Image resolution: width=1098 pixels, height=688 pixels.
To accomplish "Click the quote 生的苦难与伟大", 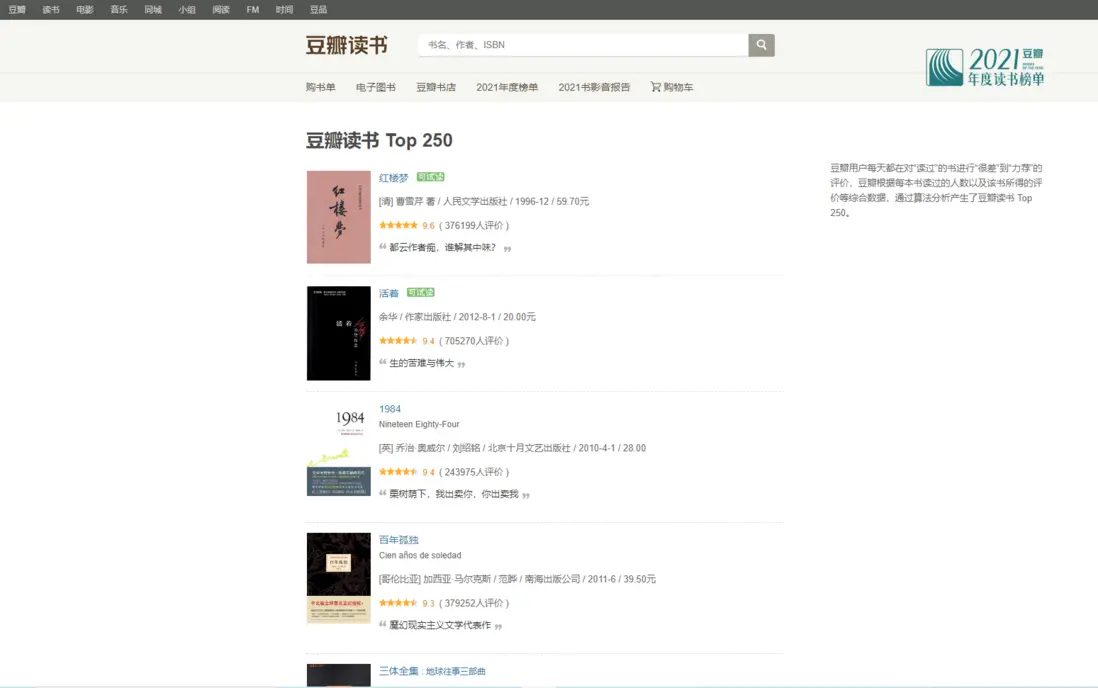I will 422,363.
